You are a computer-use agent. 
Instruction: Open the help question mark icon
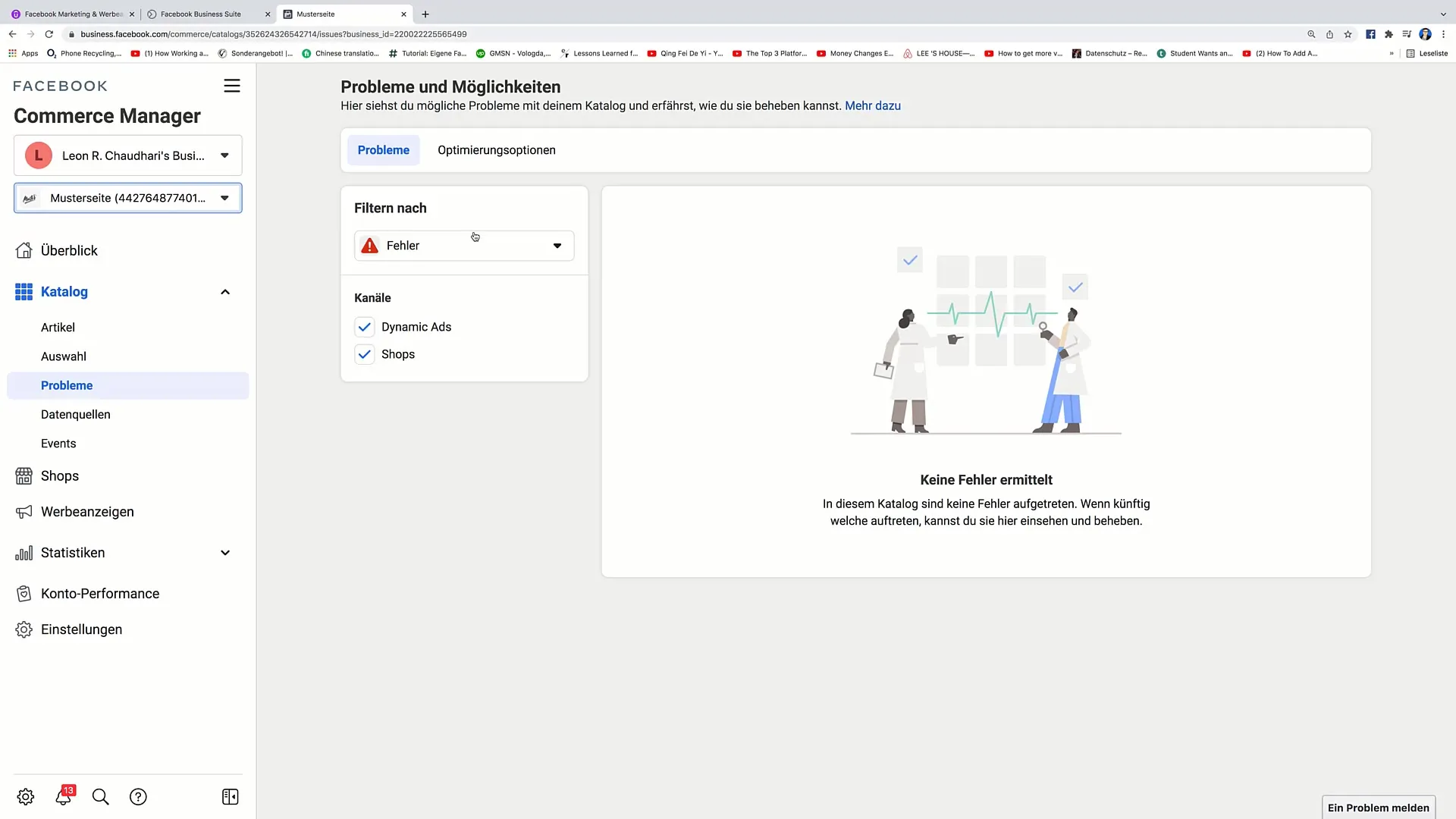pyautogui.click(x=138, y=796)
